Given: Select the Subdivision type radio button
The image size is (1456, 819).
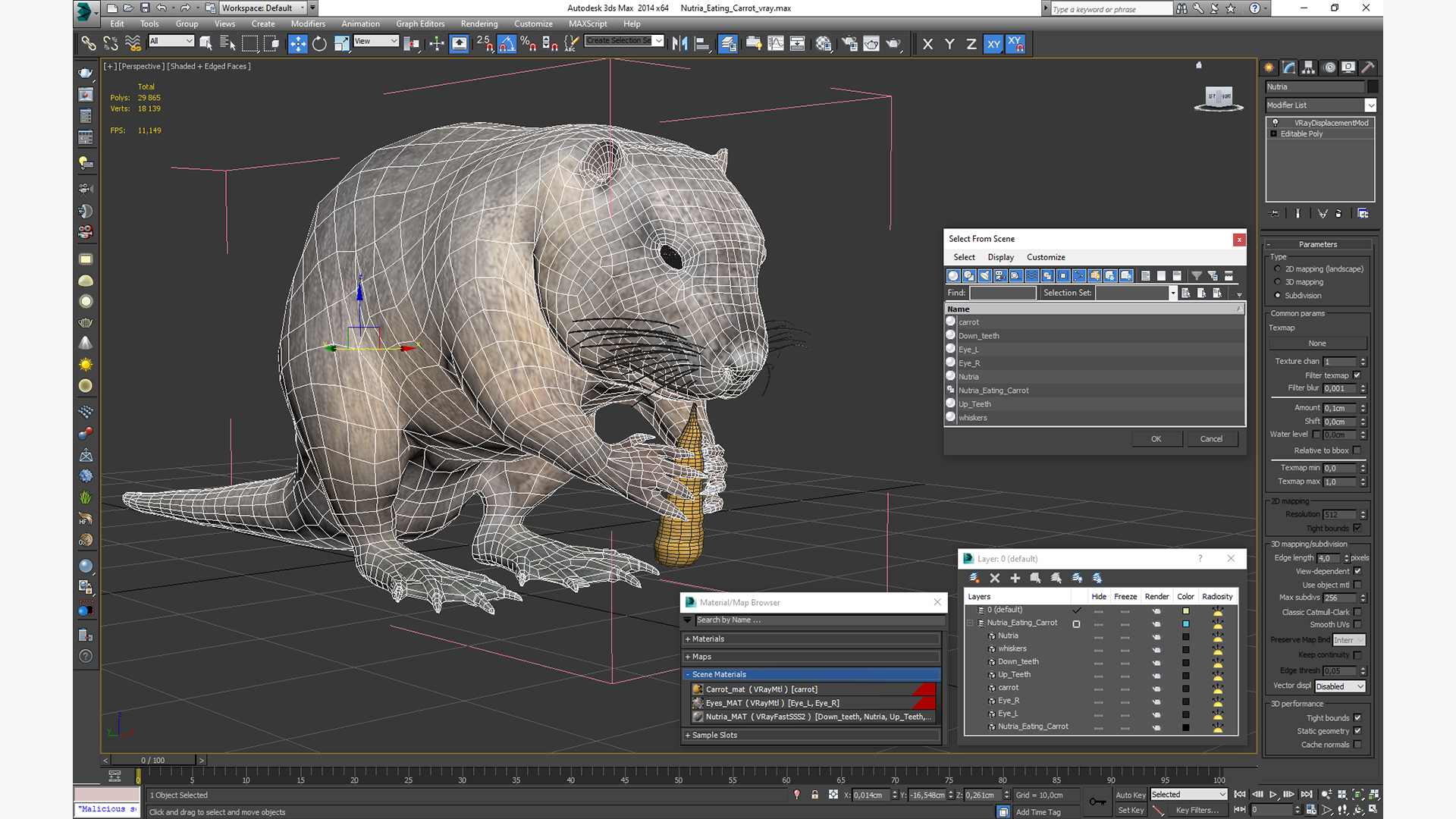Looking at the screenshot, I should 1278,296.
